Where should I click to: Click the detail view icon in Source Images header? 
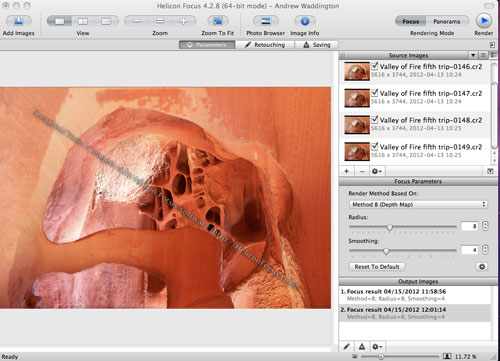tap(493, 55)
